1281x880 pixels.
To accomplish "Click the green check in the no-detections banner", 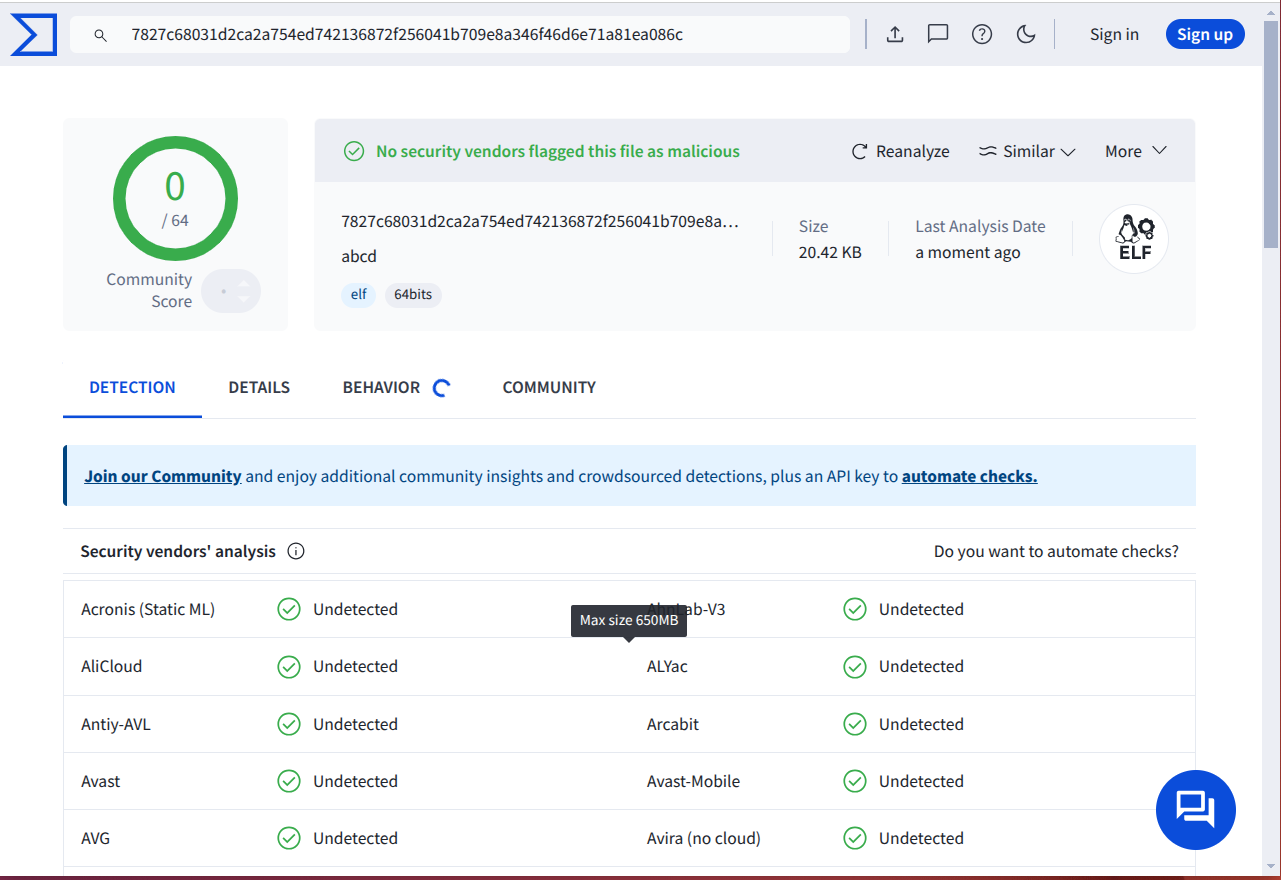I will (354, 151).
